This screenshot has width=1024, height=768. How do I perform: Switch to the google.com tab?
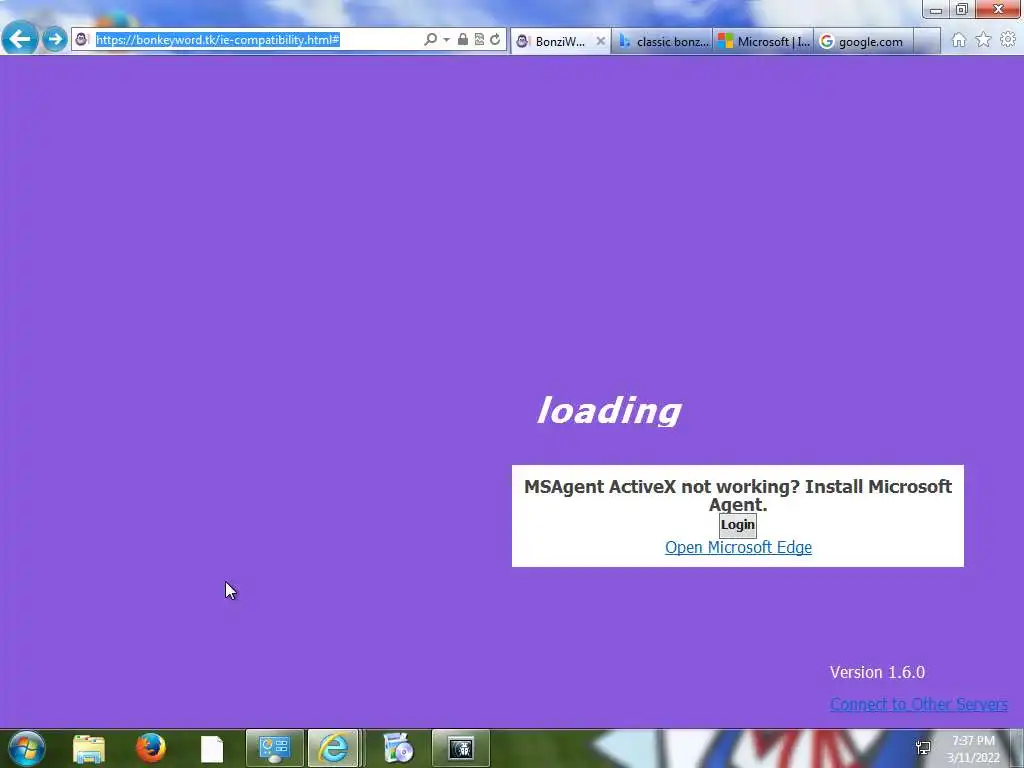pyautogui.click(x=862, y=41)
